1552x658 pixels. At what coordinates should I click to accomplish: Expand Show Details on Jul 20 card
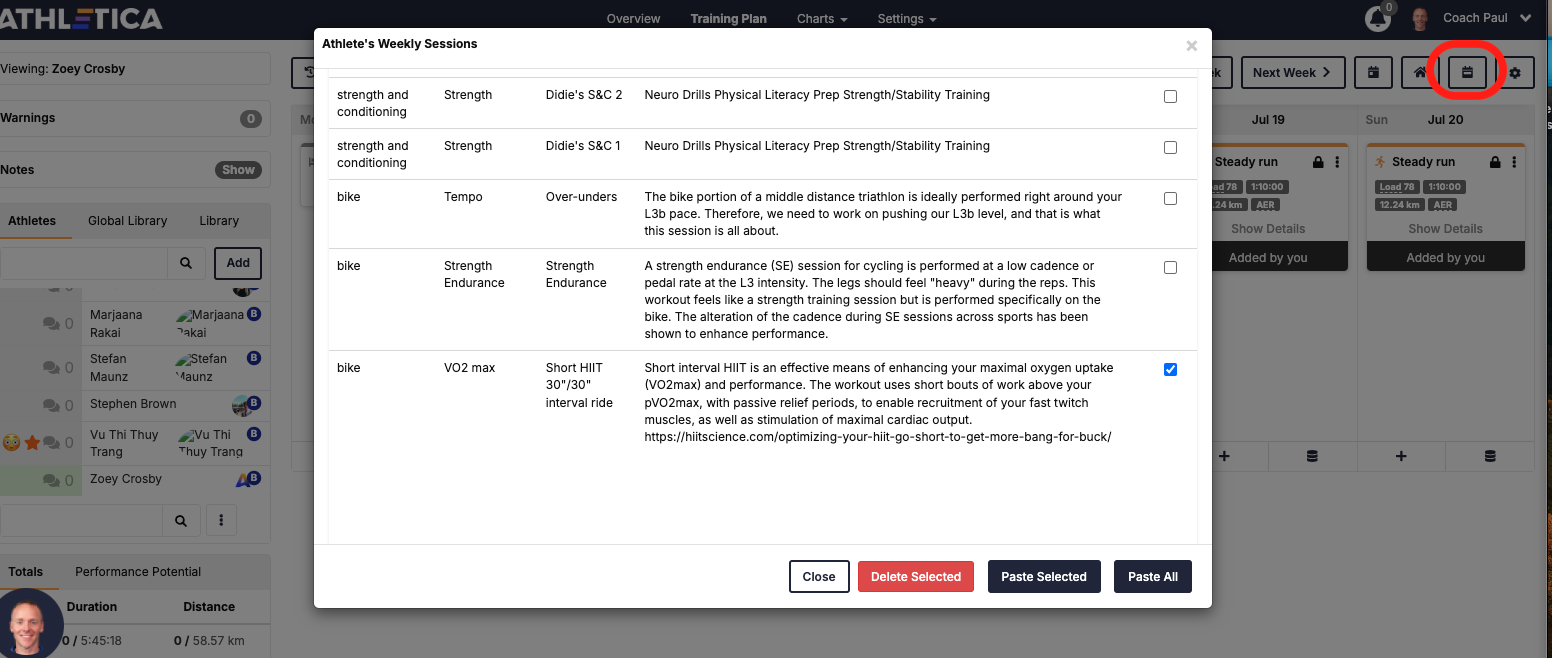[x=1445, y=229]
